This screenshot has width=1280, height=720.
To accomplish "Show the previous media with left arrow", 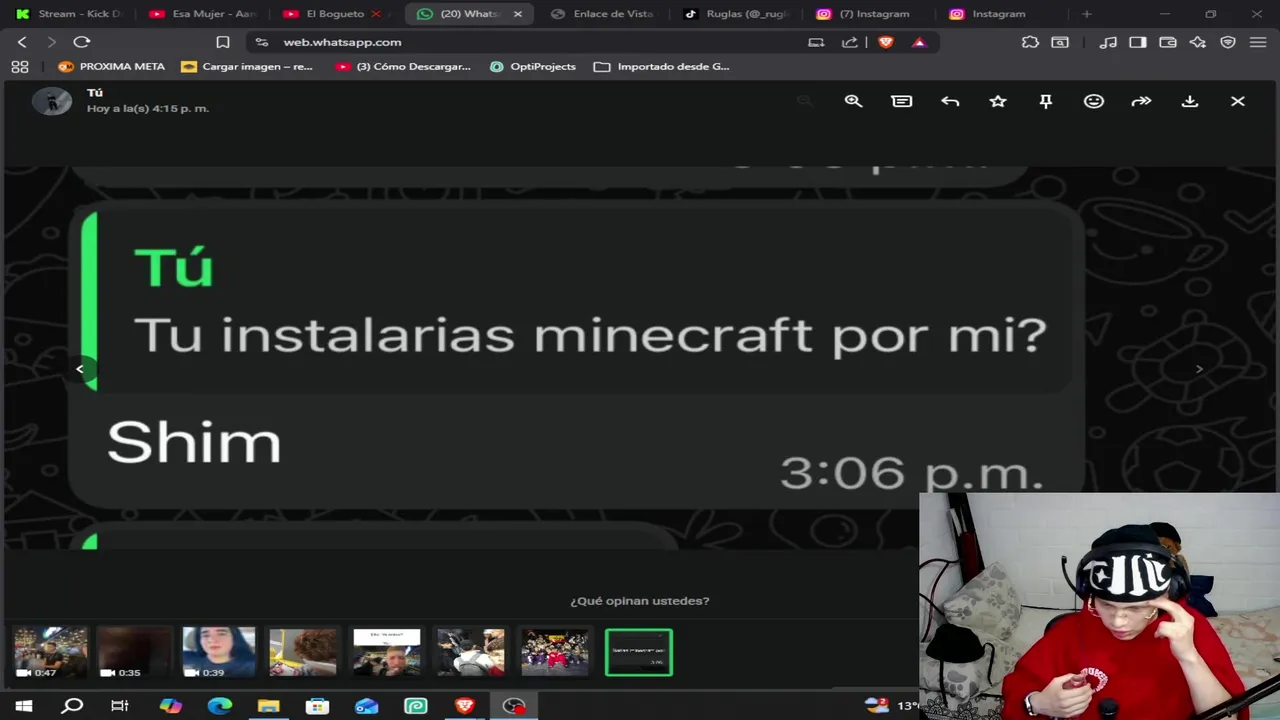I will click(x=80, y=369).
